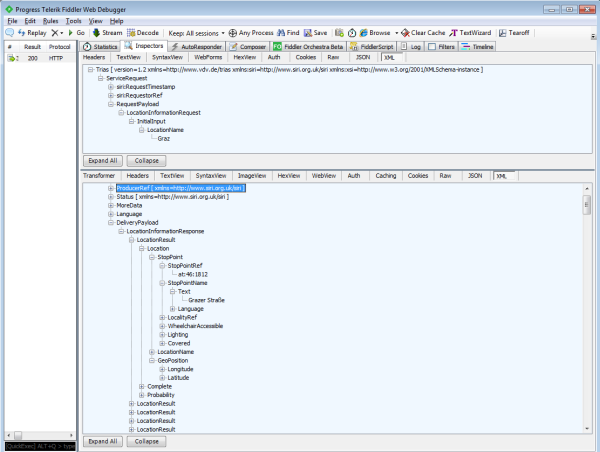Click the Tearoff button

tap(514, 33)
